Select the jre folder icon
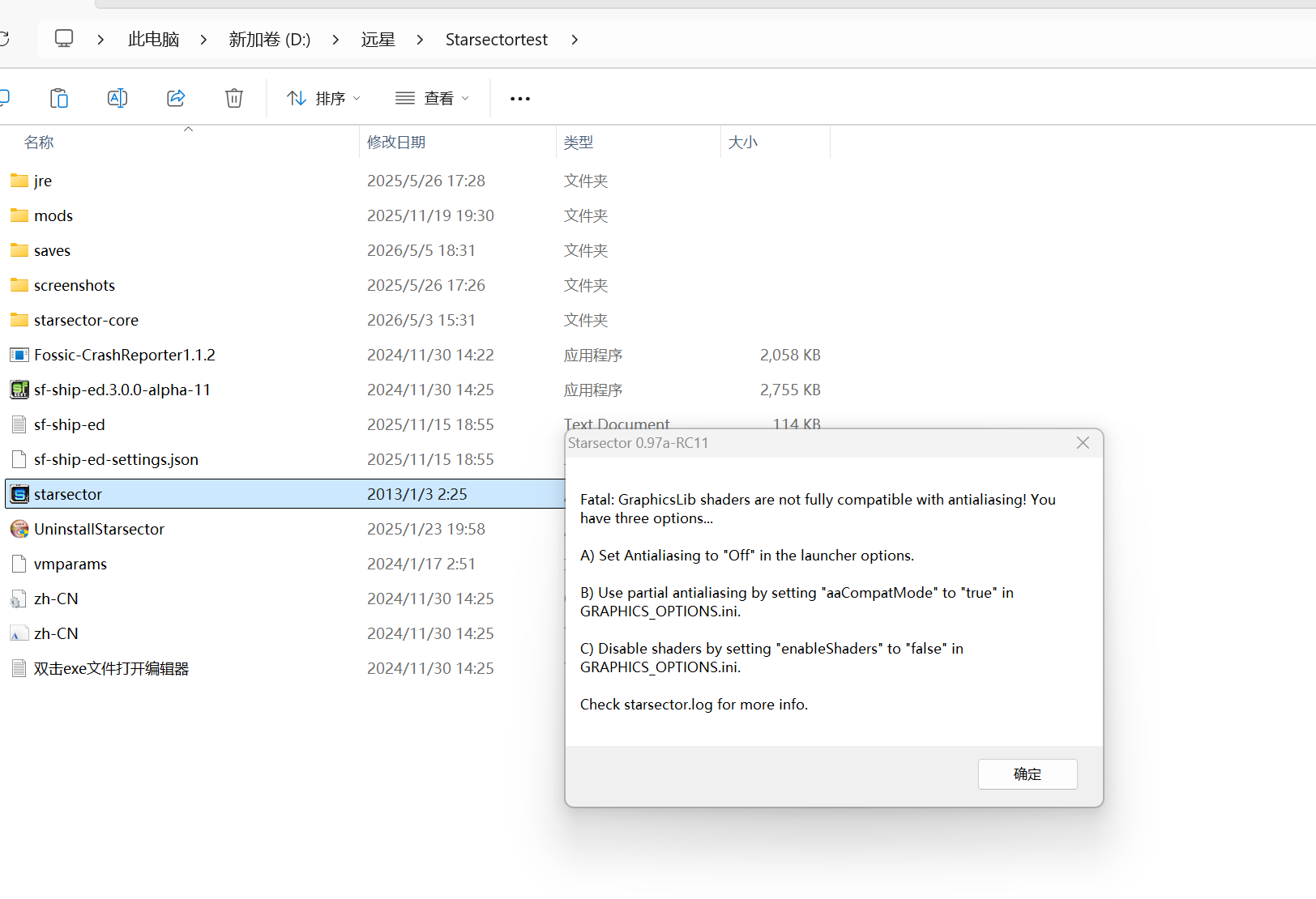The width and height of the screenshot is (1316, 899). [19, 181]
